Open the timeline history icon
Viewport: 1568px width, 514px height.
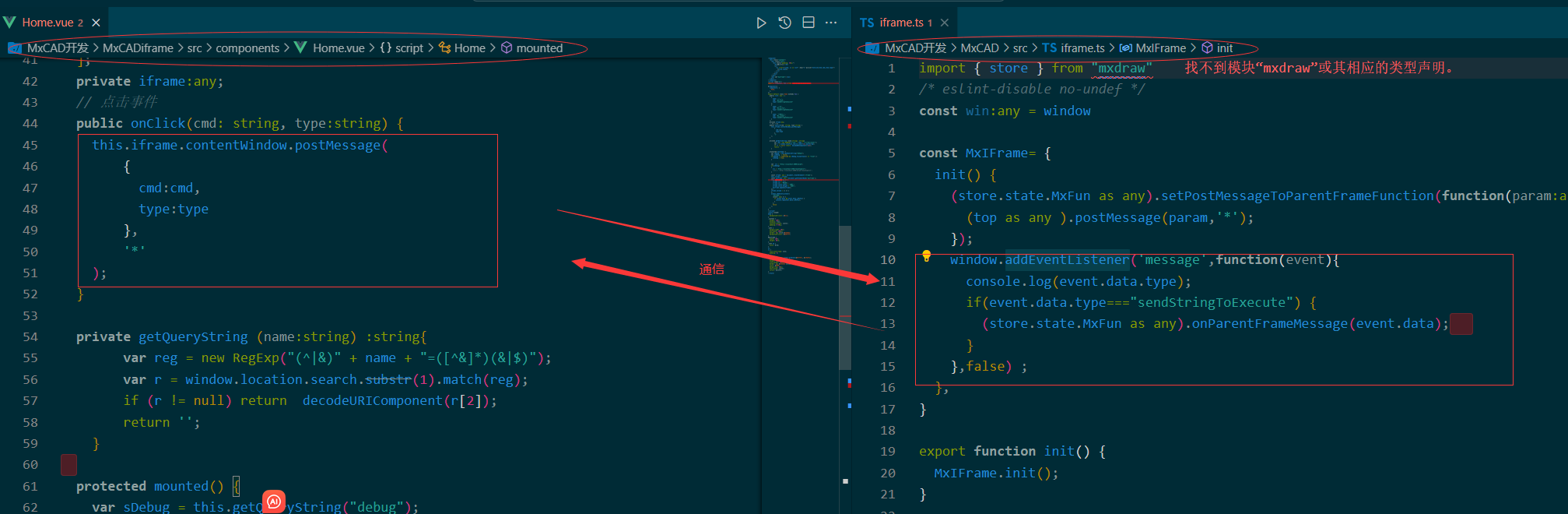tap(784, 23)
